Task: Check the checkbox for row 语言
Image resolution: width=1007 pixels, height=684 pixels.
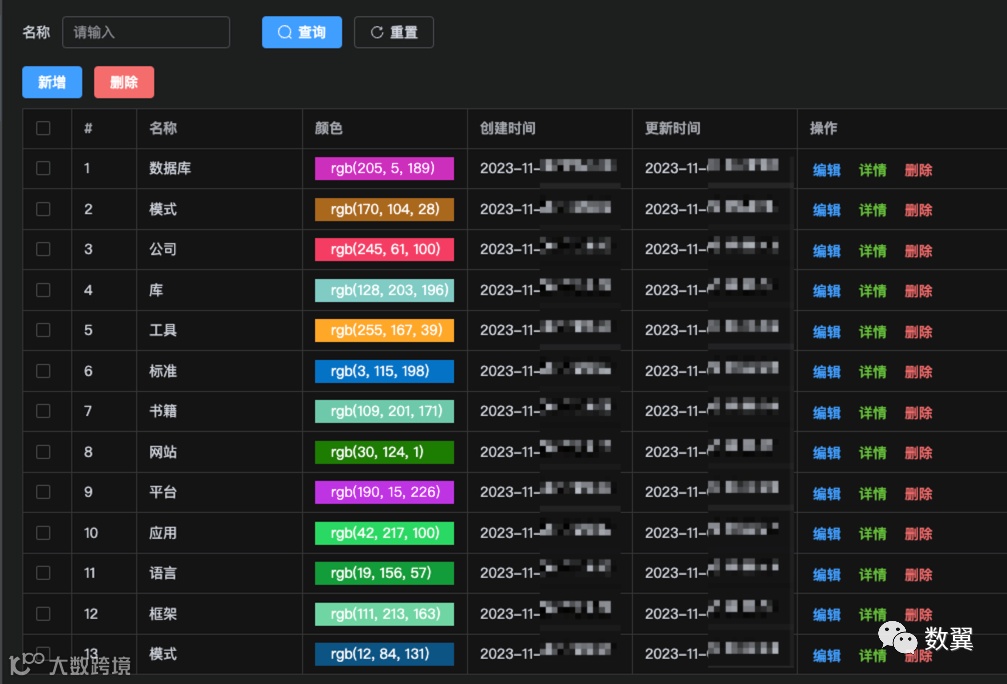Action: point(43,573)
